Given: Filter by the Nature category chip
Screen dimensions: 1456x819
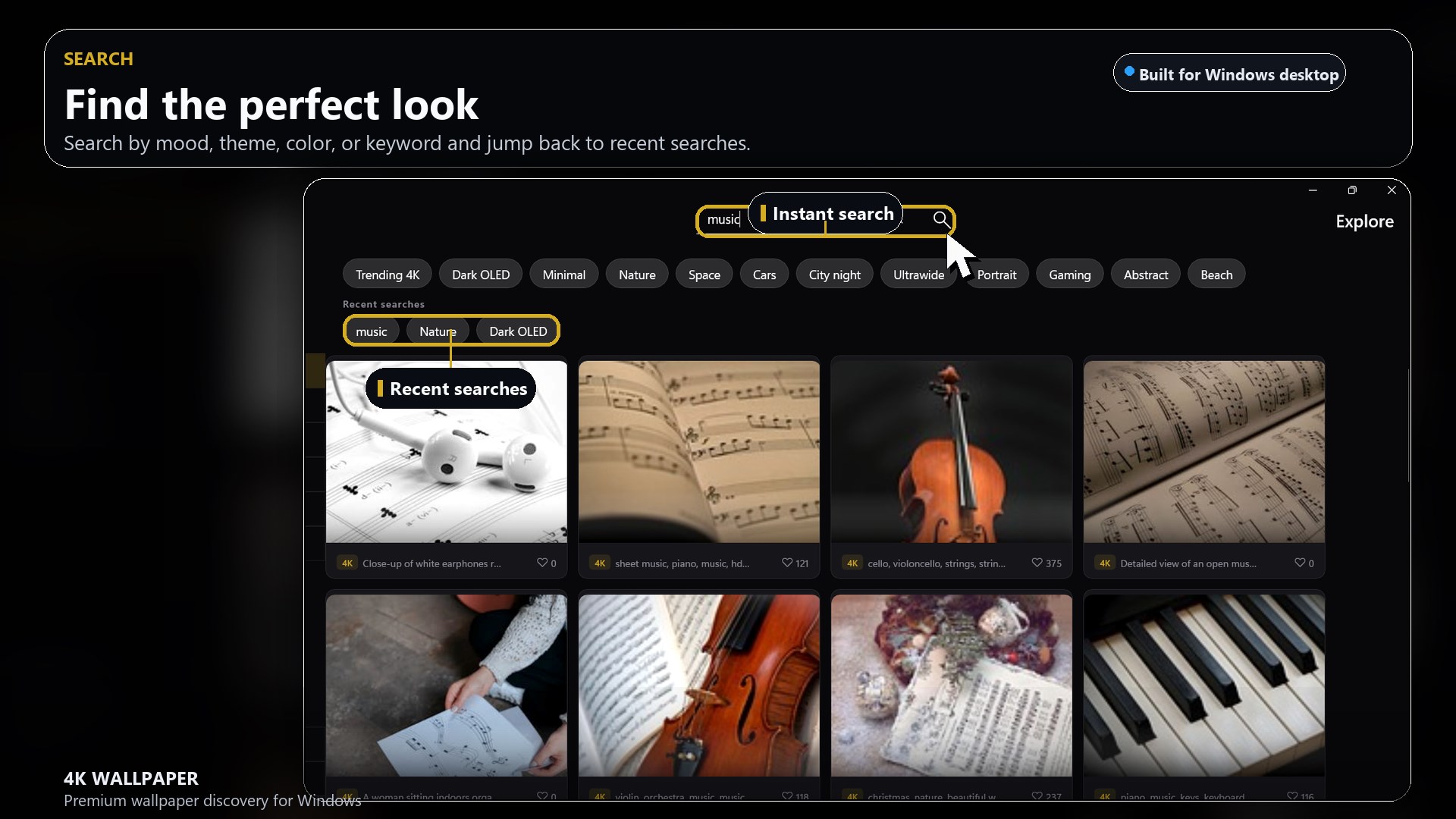Looking at the screenshot, I should pos(637,275).
